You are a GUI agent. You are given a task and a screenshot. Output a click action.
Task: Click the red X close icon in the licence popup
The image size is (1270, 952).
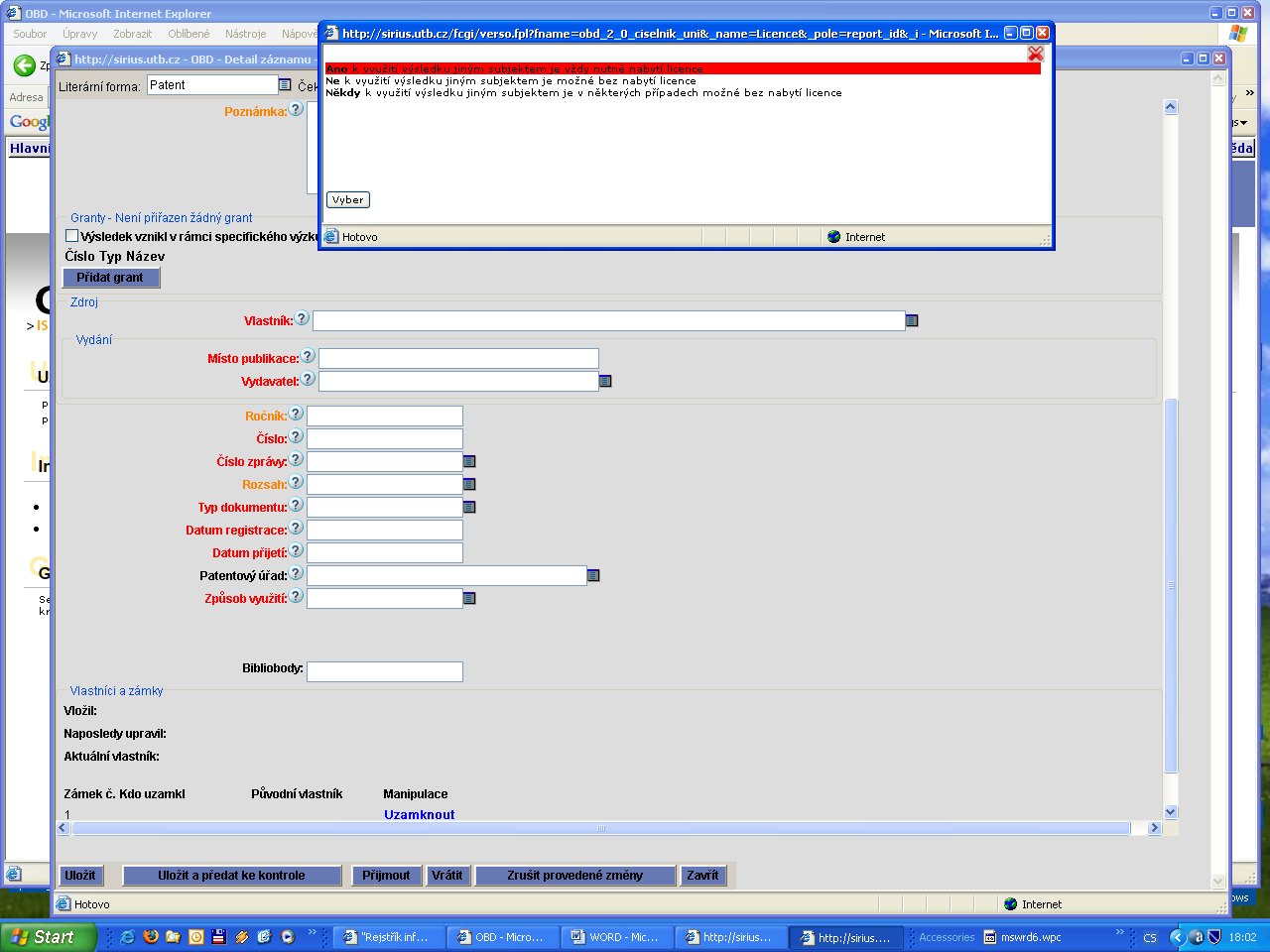point(1036,54)
